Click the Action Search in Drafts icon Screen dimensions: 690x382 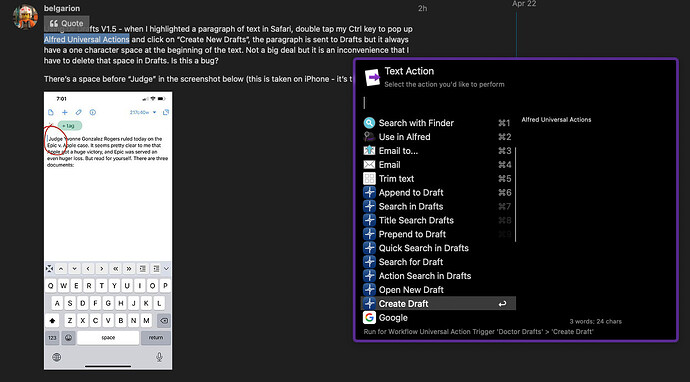369,276
